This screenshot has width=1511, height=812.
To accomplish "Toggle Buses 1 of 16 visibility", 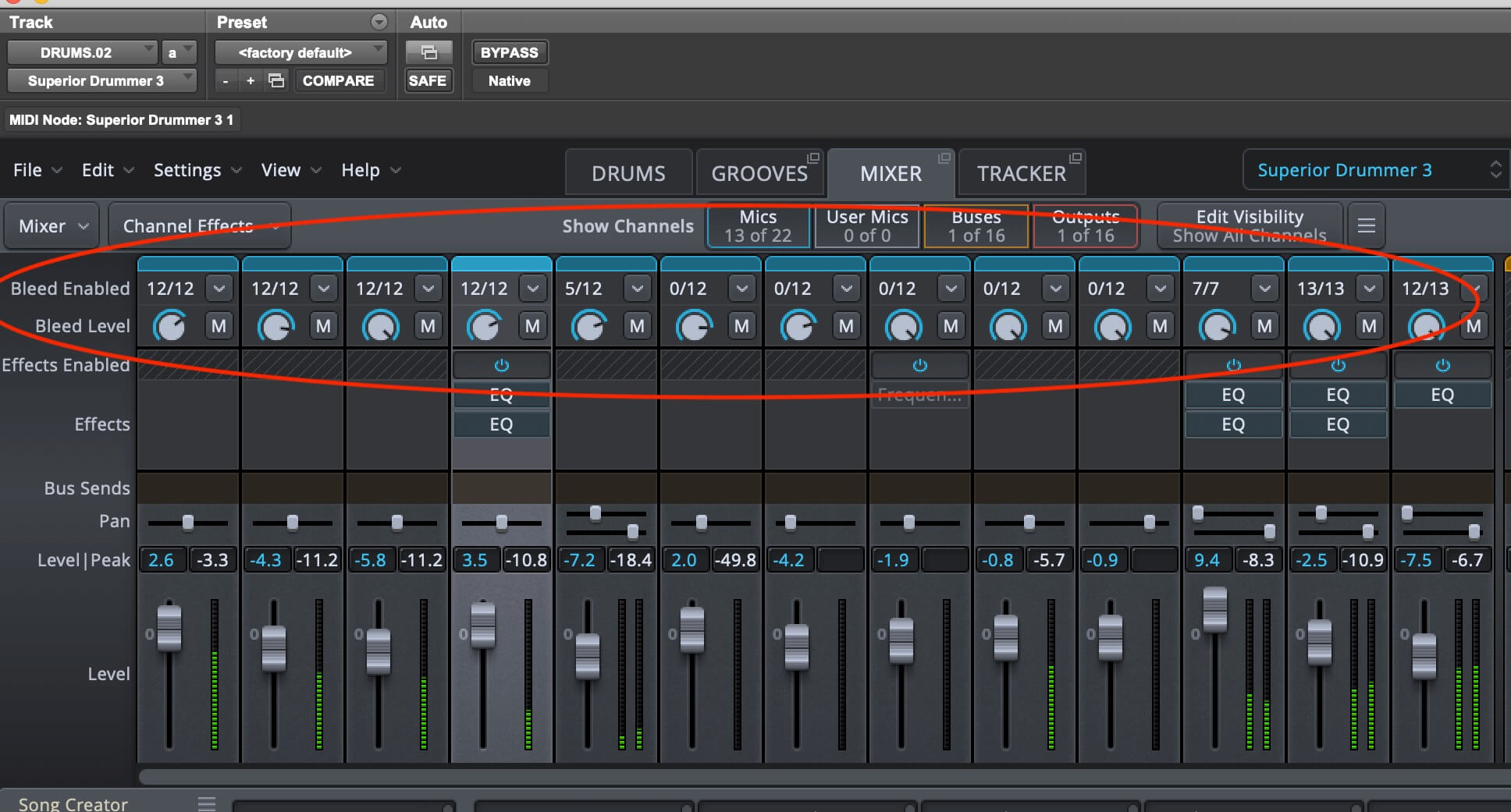I will coord(976,226).
